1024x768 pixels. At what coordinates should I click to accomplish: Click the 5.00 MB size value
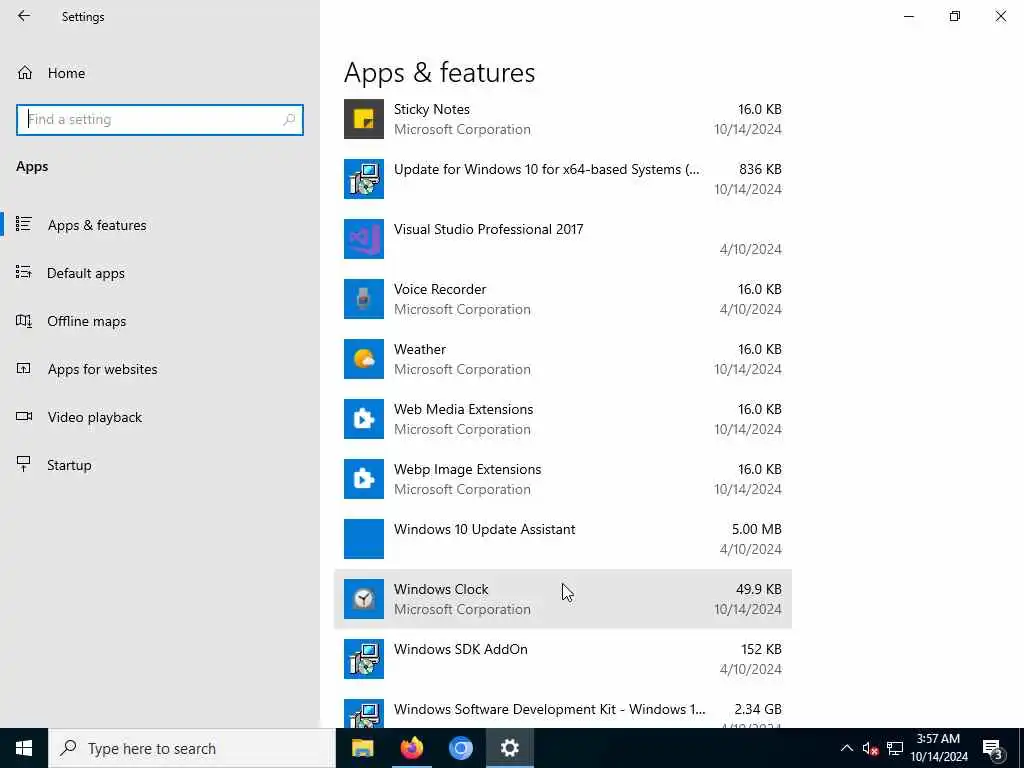point(756,530)
